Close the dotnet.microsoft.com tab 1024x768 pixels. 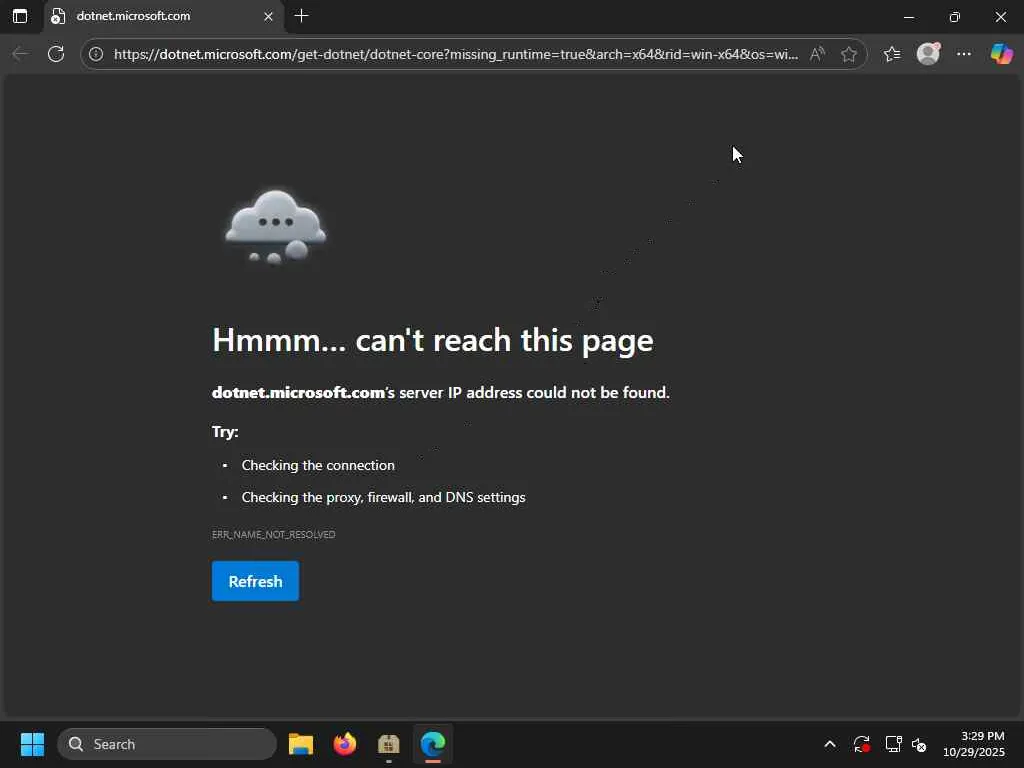pos(268,16)
